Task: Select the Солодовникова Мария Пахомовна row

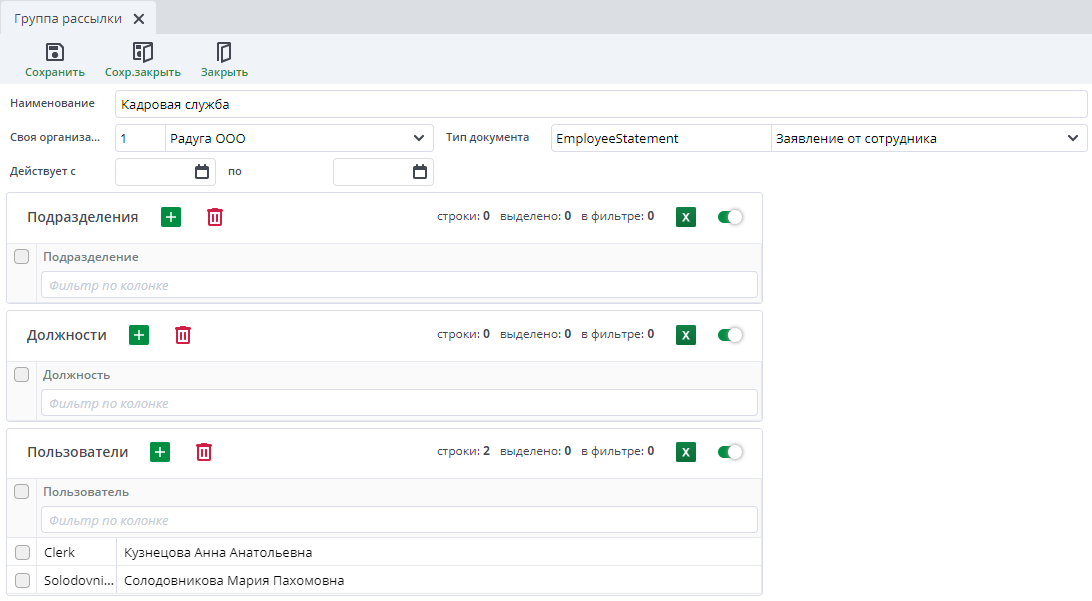Action: pos(233,580)
